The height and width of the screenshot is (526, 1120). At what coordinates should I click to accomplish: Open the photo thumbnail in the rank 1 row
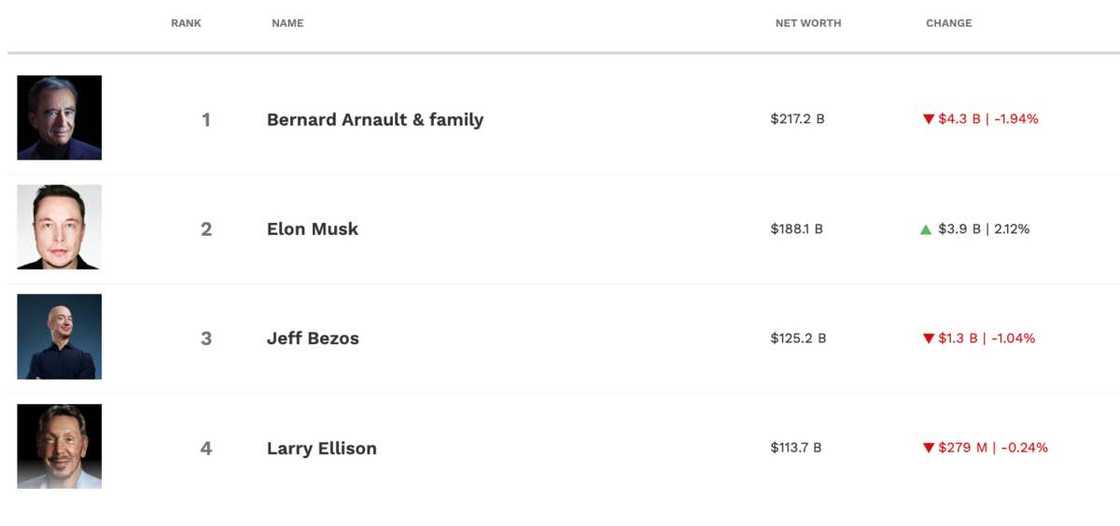point(59,118)
